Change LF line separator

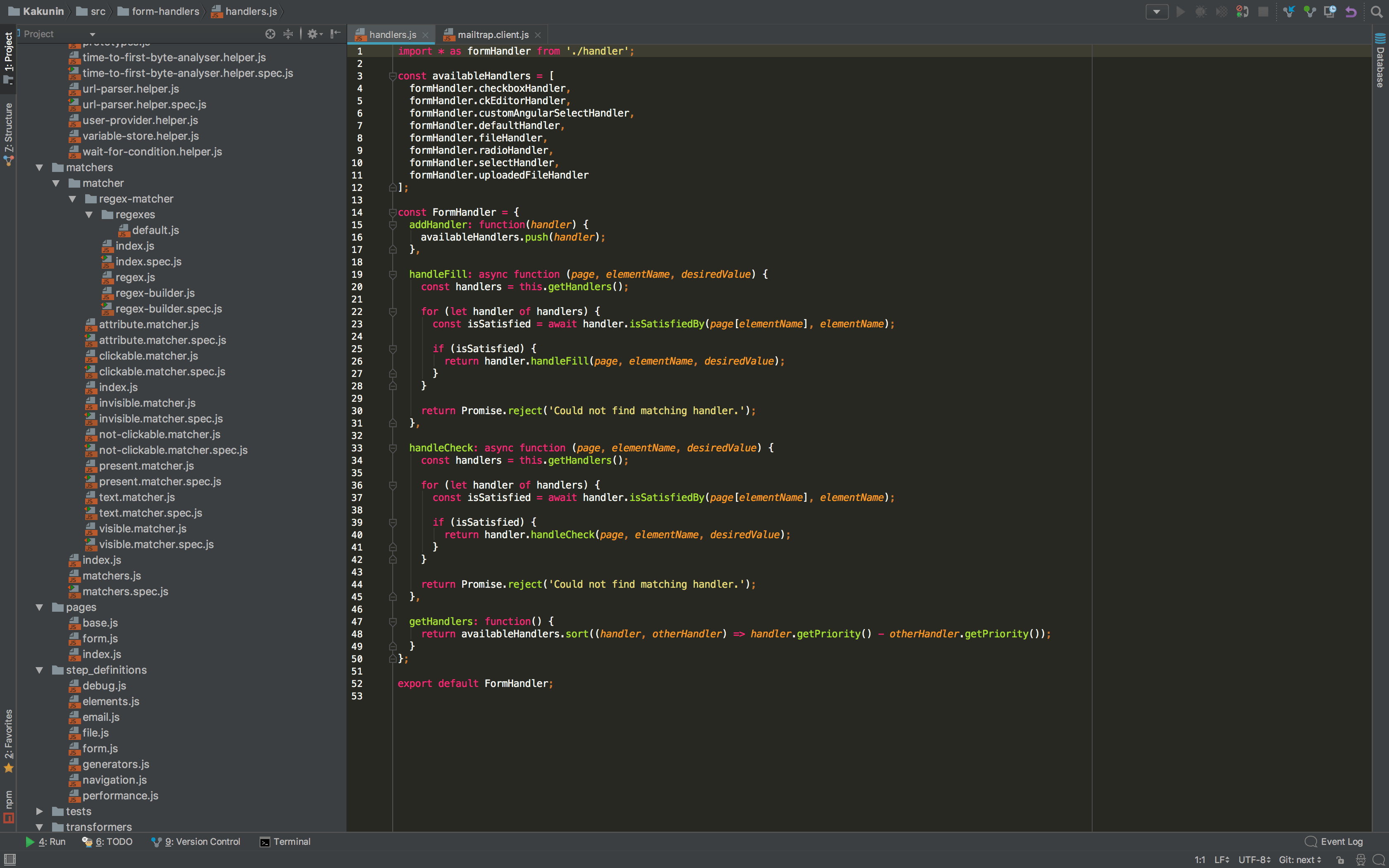tap(1221, 859)
